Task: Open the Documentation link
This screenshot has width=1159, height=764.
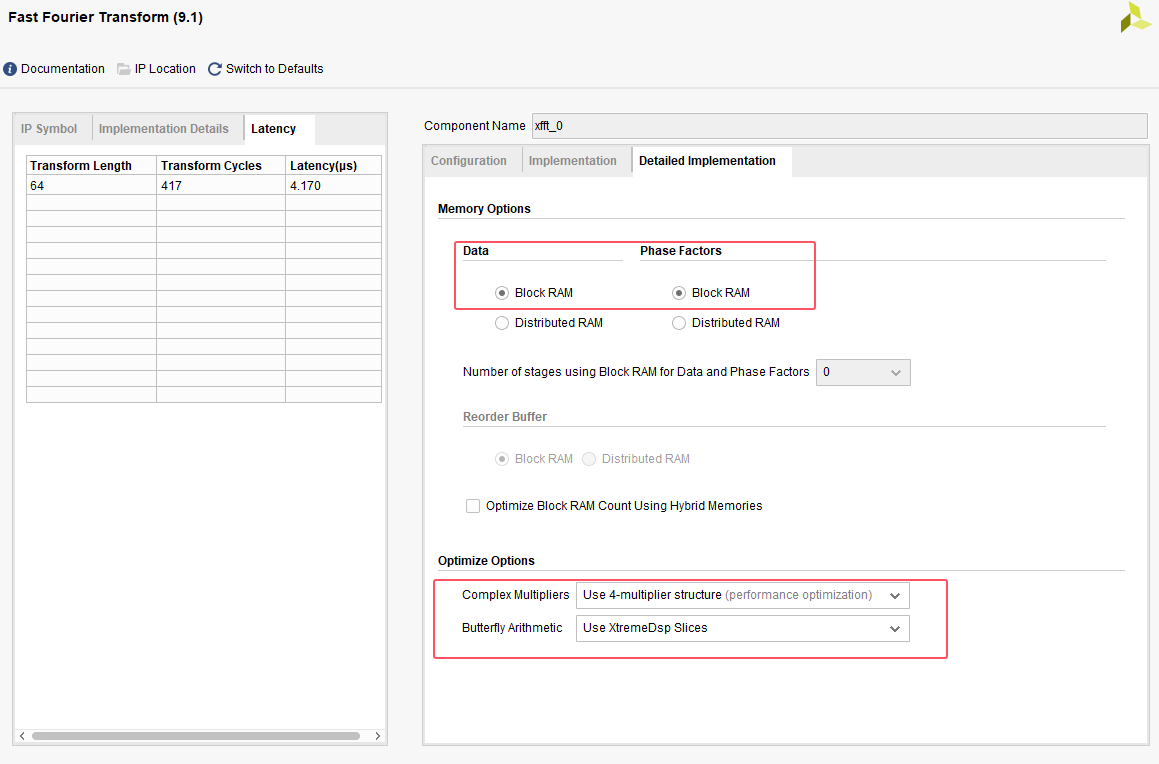Action: [63, 69]
